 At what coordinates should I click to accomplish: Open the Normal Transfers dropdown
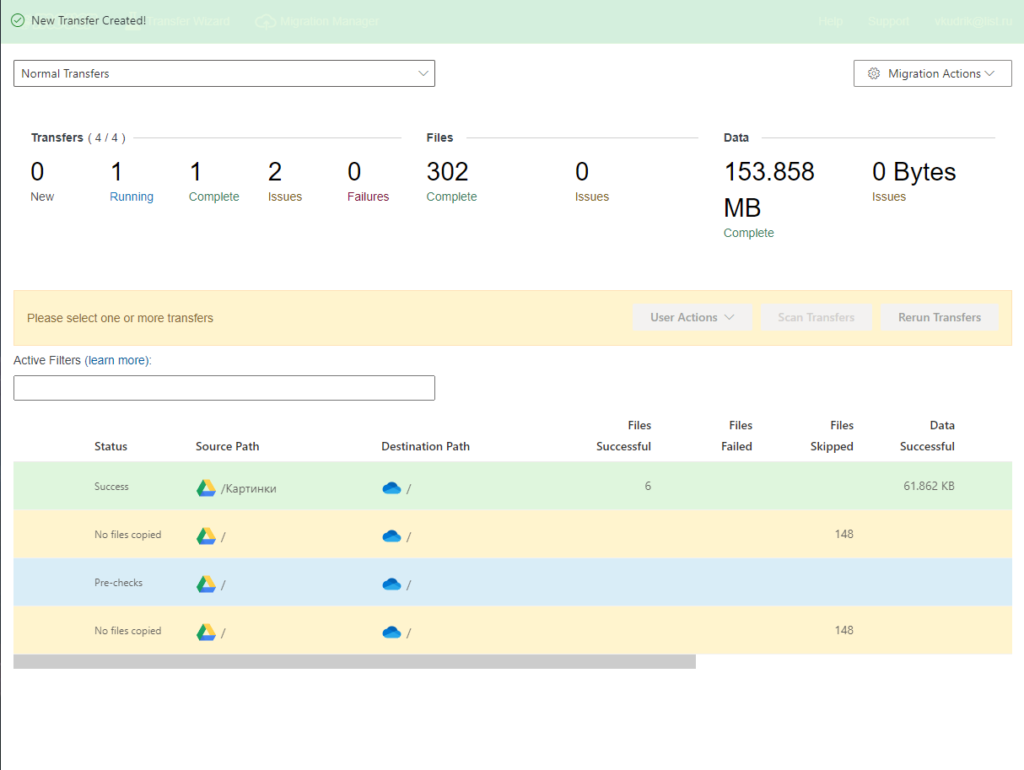[224, 74]
